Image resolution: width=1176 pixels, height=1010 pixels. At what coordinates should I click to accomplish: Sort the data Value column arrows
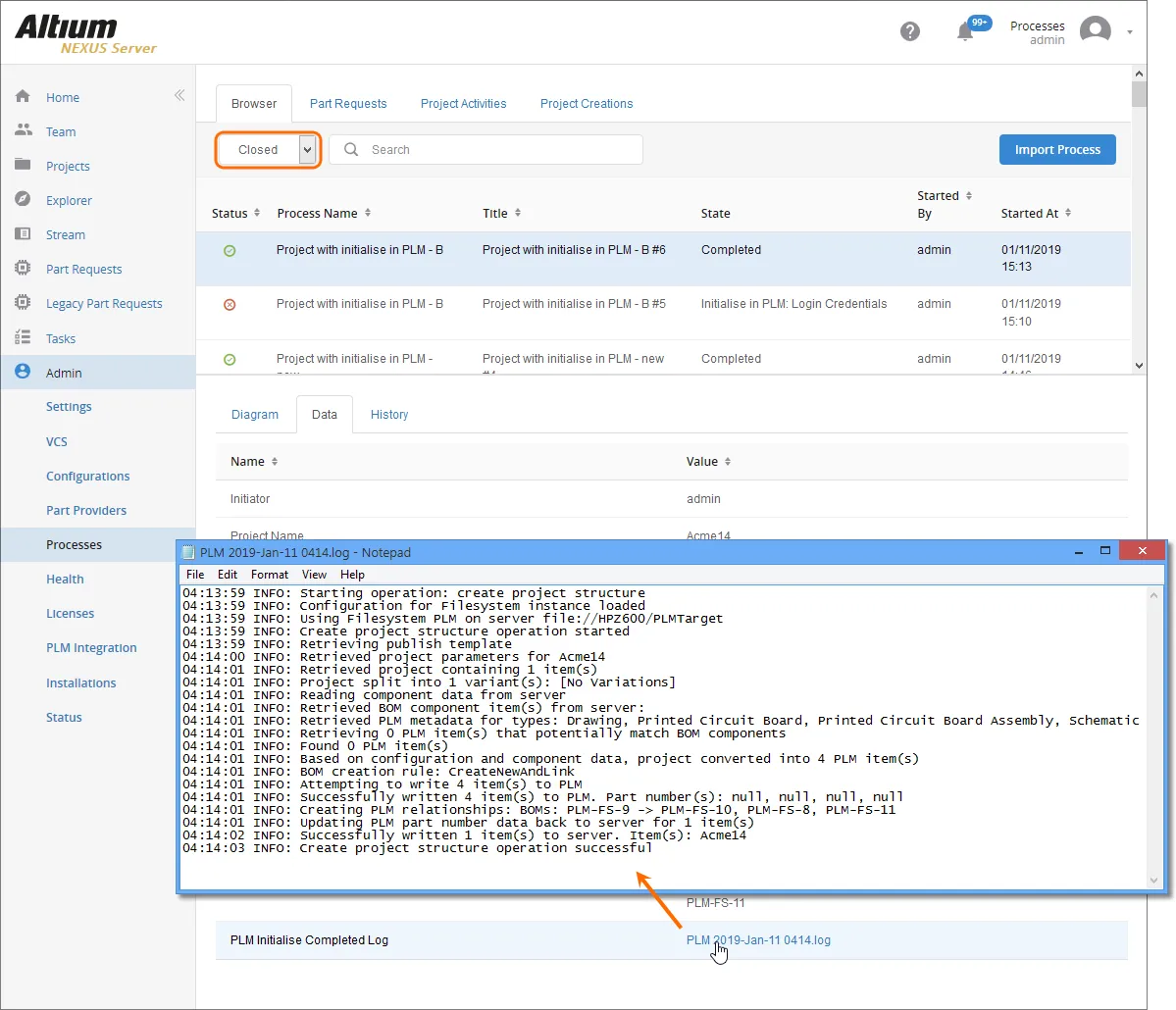[x=728, y=461]
